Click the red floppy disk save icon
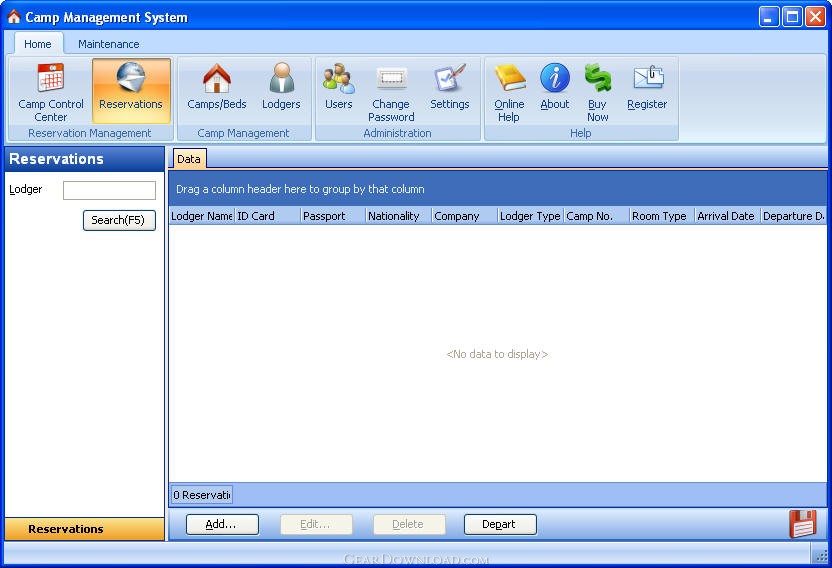 pos(803,524)
